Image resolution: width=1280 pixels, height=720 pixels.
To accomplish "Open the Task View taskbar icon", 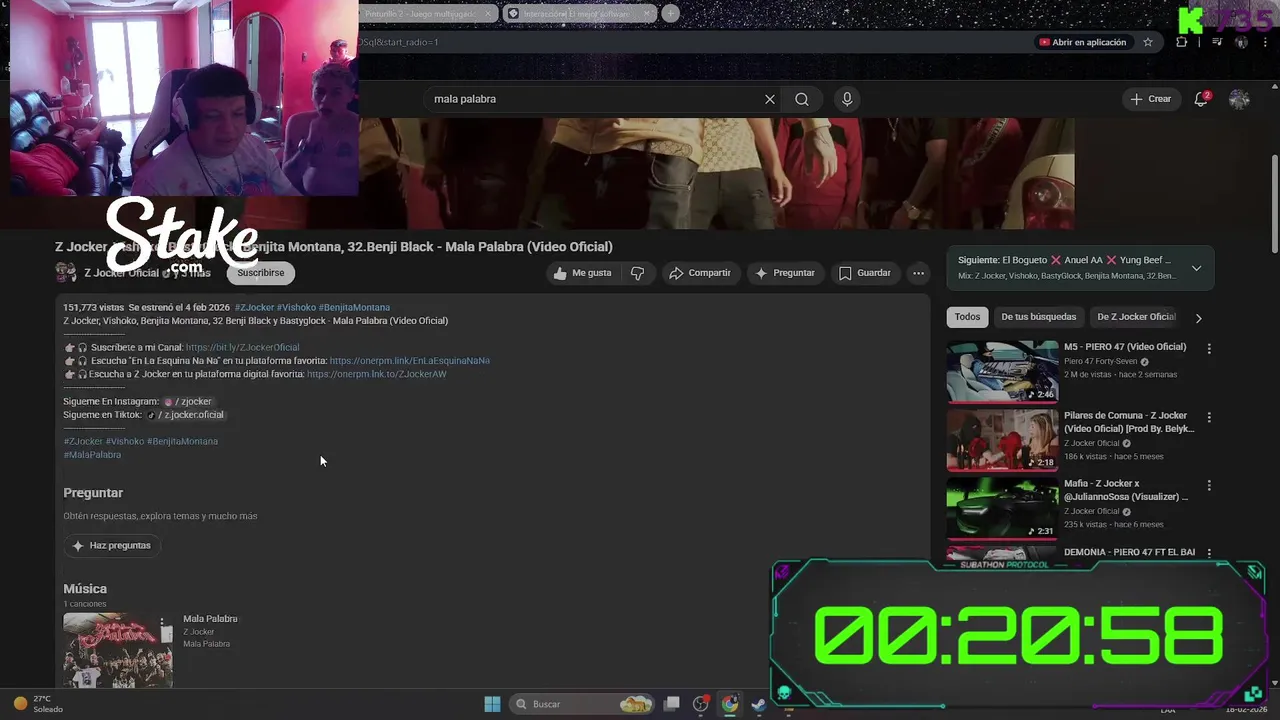I will (x=672, y=704).
